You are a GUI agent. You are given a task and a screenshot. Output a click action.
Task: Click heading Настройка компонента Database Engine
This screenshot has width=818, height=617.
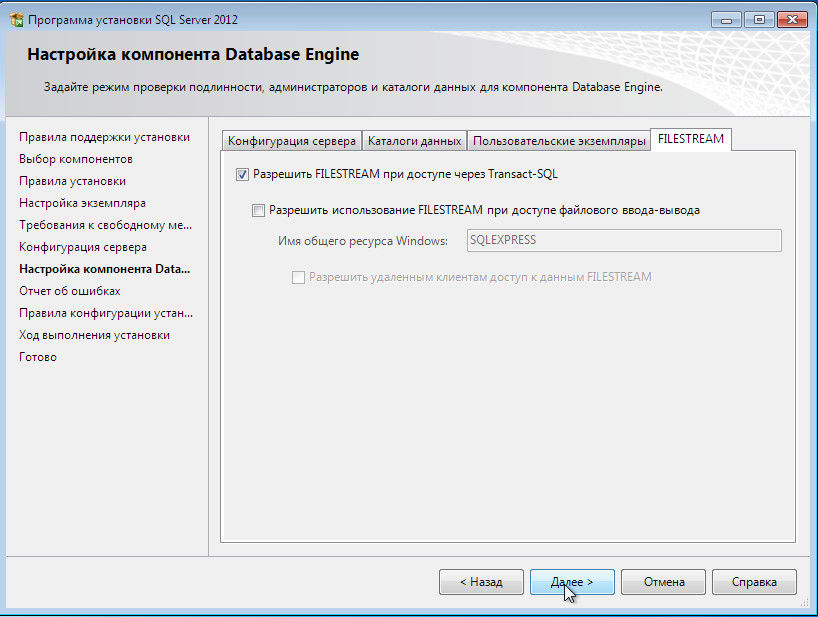pos(193,54)
